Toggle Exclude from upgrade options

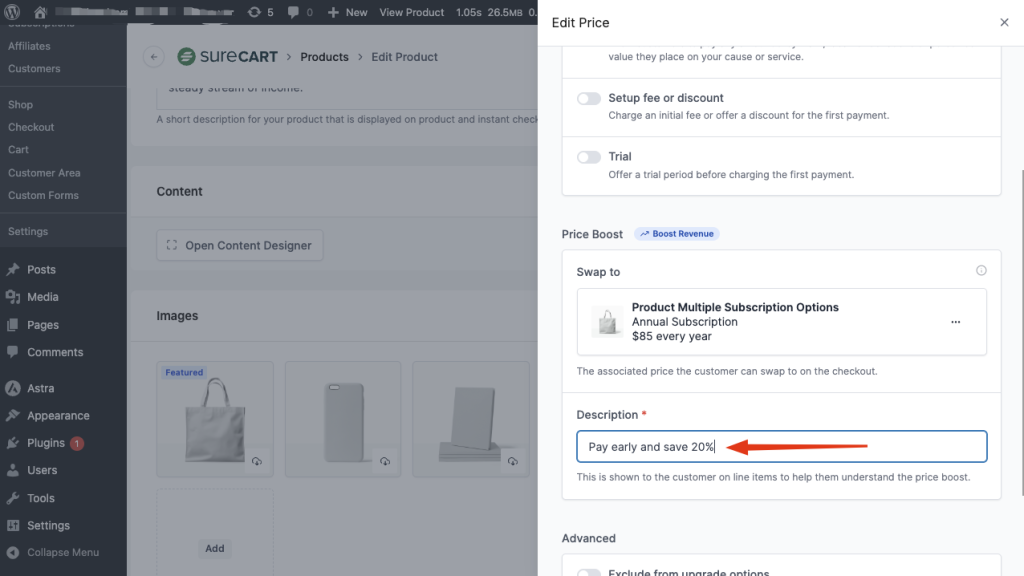click(589, 573)
